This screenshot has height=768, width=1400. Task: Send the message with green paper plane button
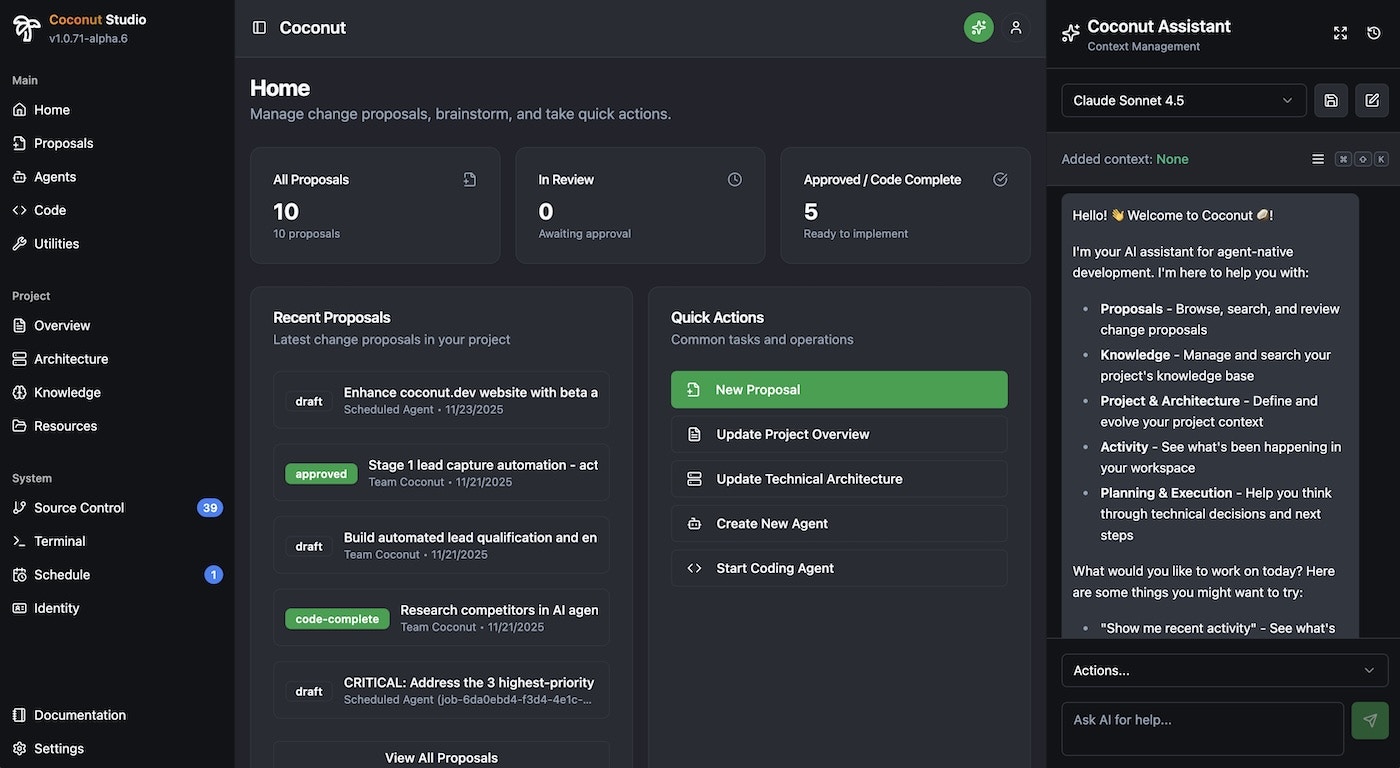(x=1370, y=720)
